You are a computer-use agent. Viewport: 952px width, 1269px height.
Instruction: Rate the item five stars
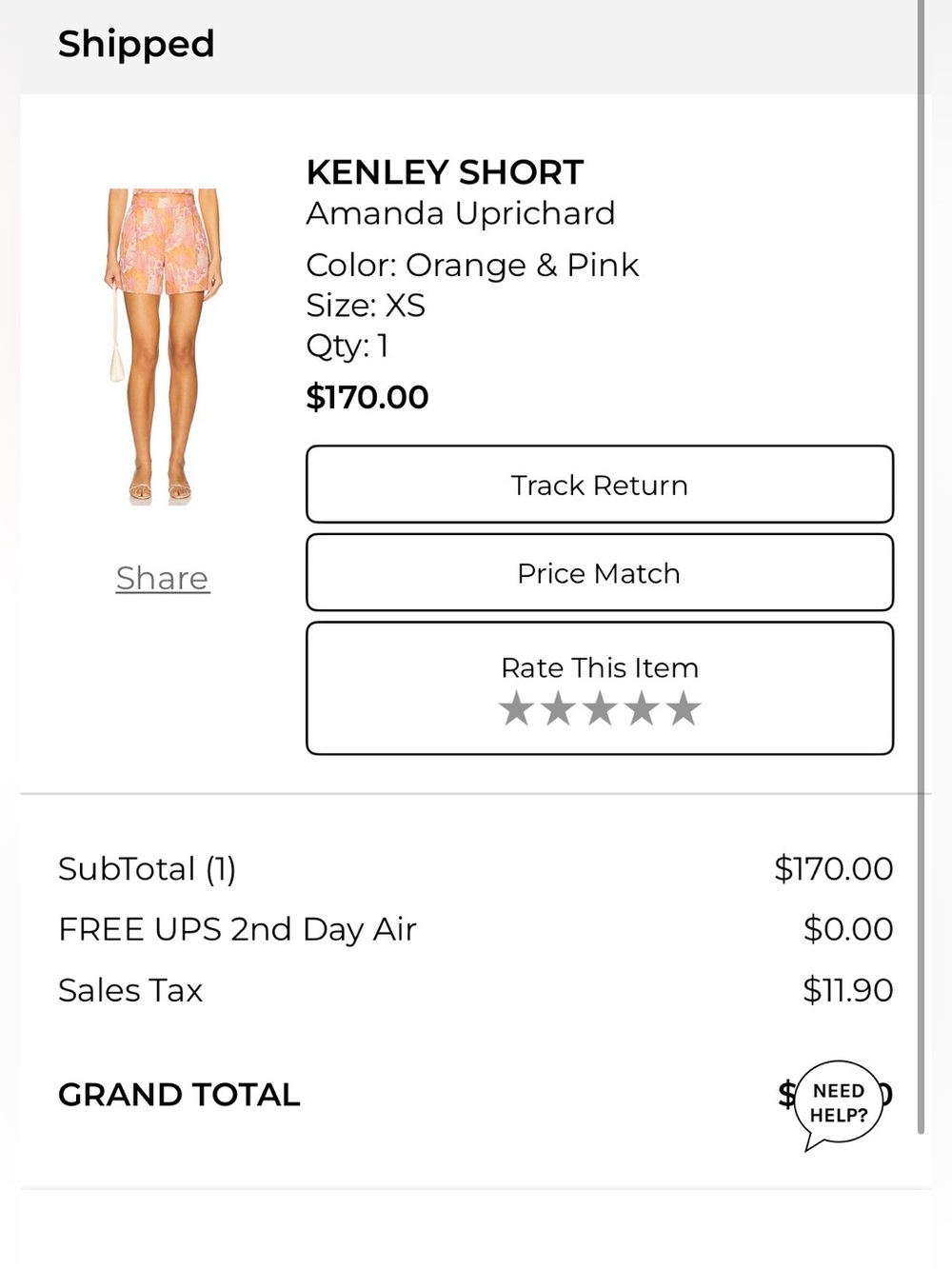[684, 709]
